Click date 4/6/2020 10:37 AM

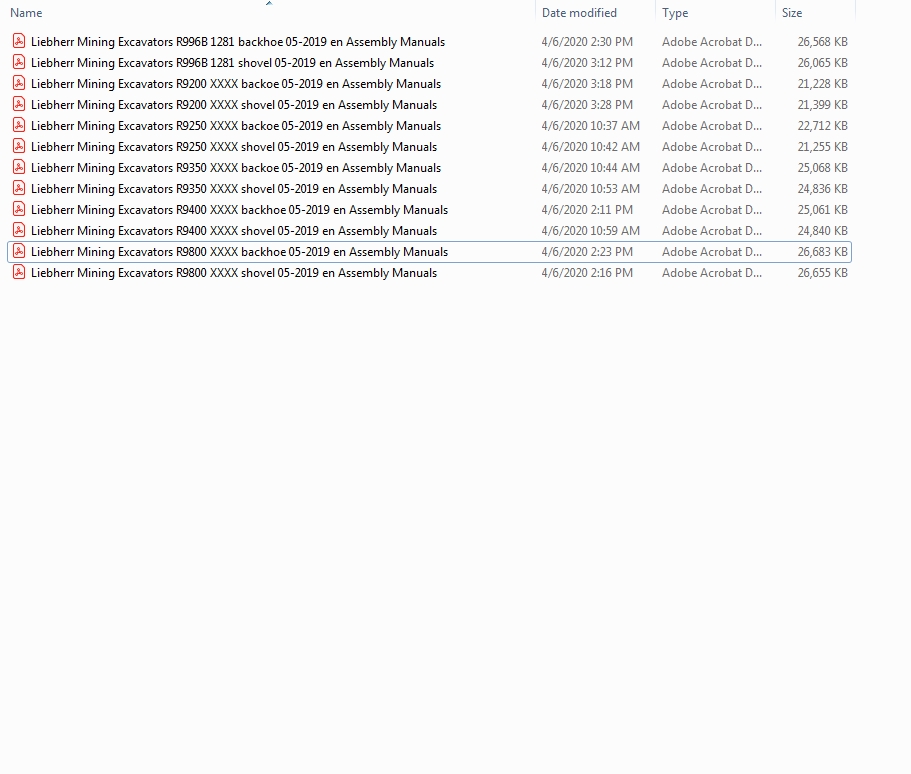pos(590,126)
